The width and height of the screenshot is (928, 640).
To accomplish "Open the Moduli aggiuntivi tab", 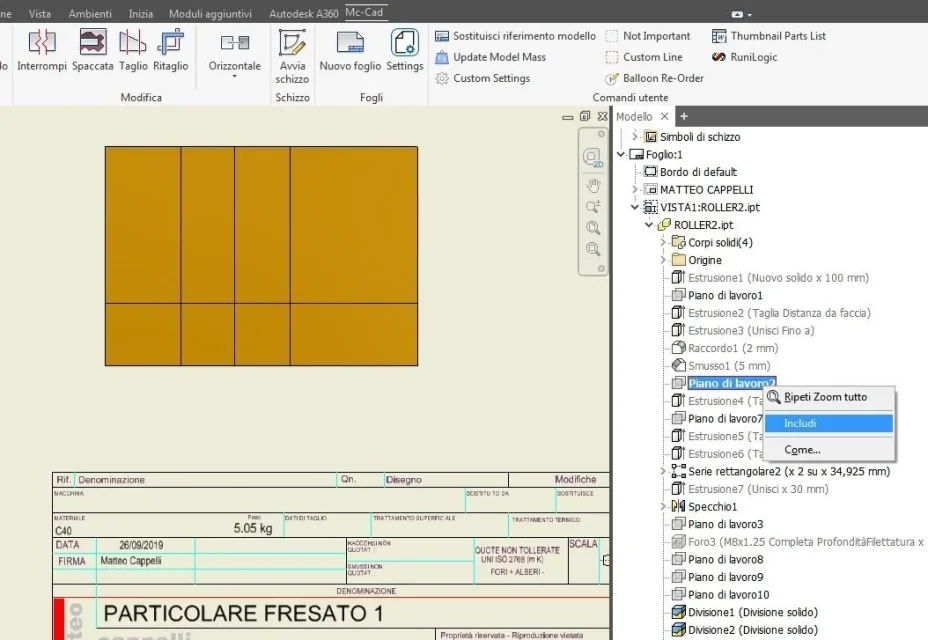I will [210, 14].
